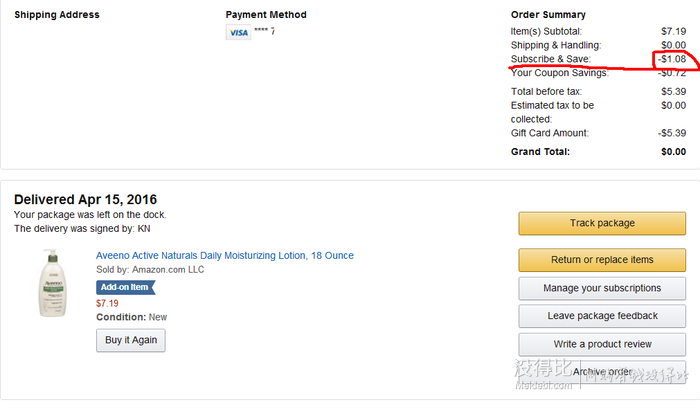This screenshot has height=409, width=700.
Task: Open Aveeno Active Naturals lotion product link
Action: coord(225,255)
